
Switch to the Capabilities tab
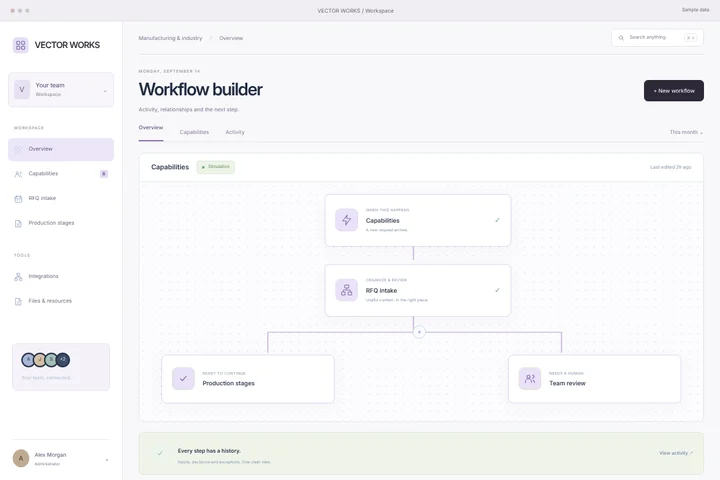point(194,132)
